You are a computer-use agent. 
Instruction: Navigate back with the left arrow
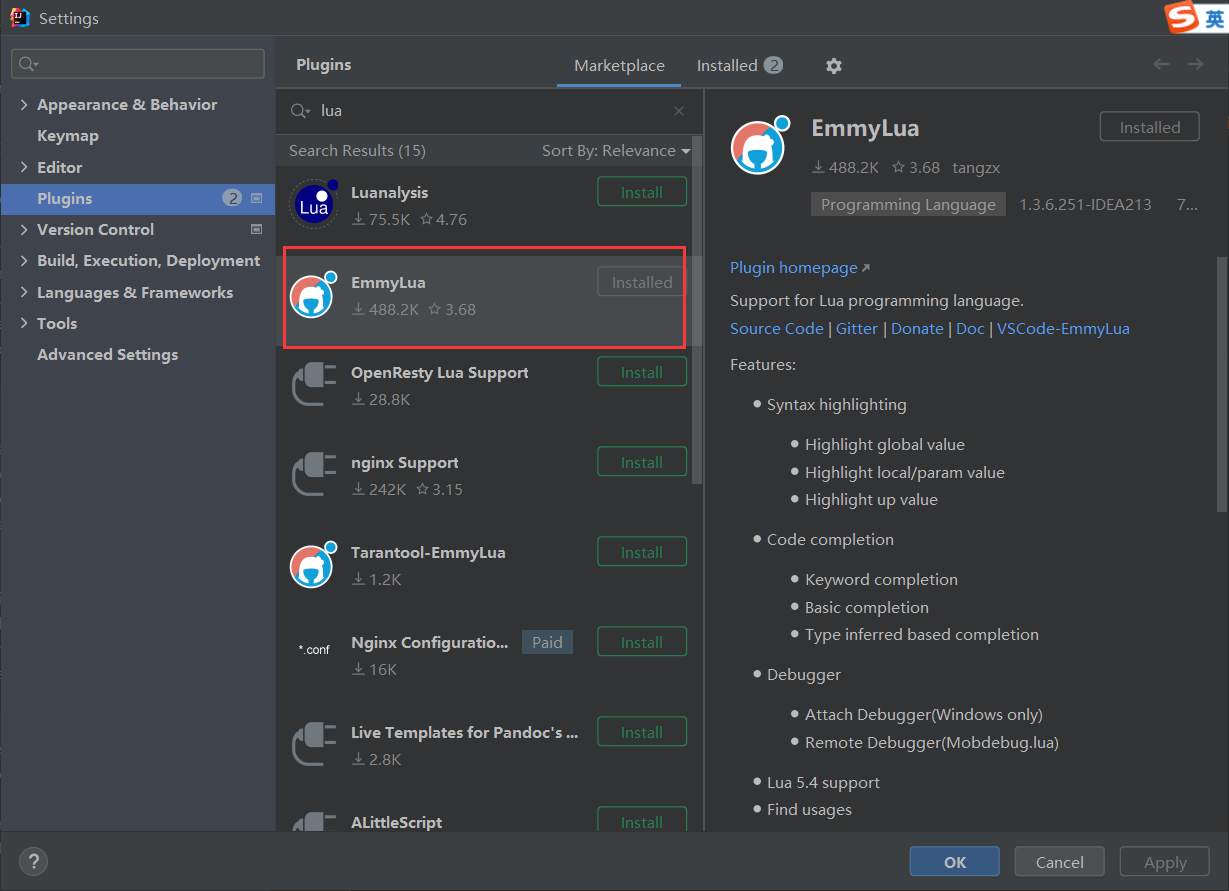1161,64
